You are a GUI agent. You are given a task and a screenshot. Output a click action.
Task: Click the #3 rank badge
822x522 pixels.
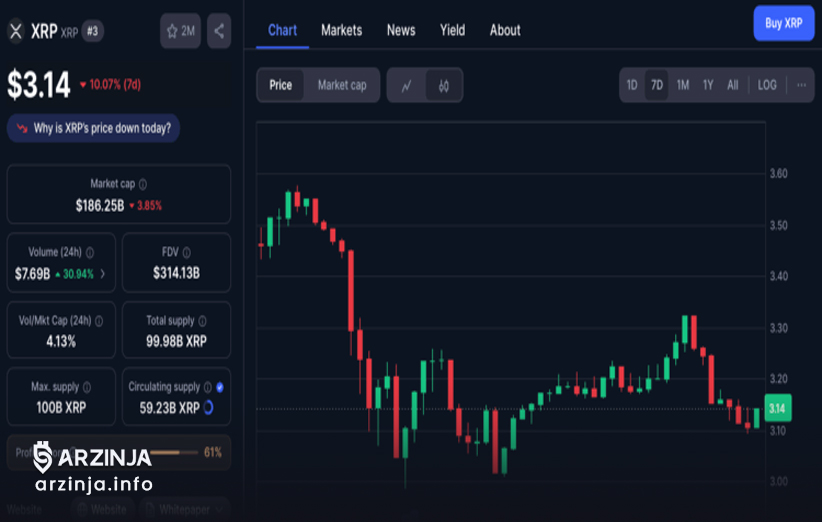tap(93, 31)
